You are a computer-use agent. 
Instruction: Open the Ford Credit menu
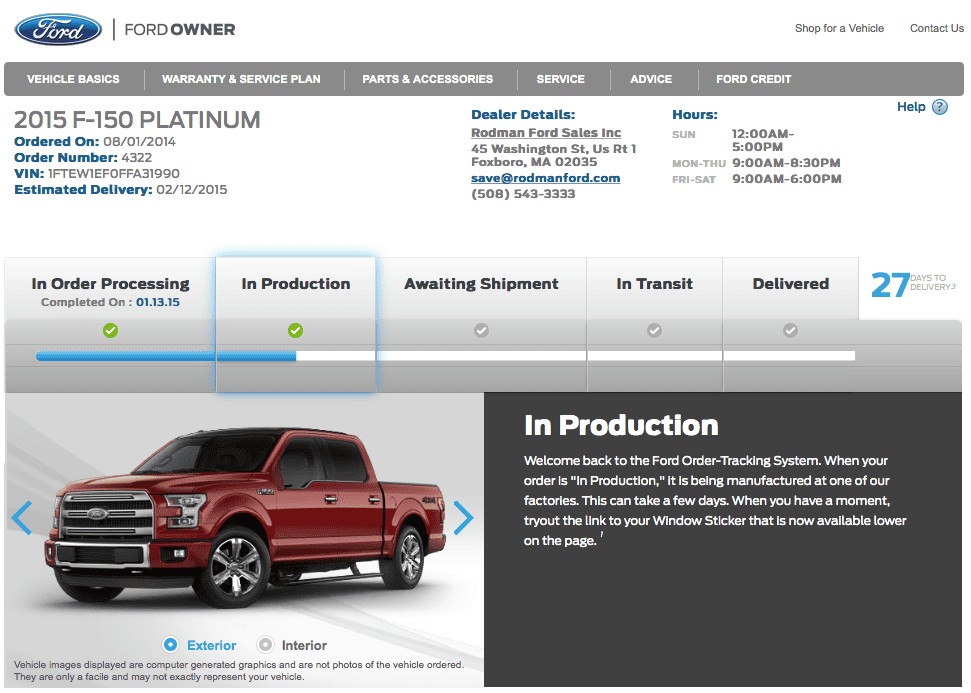754,79
